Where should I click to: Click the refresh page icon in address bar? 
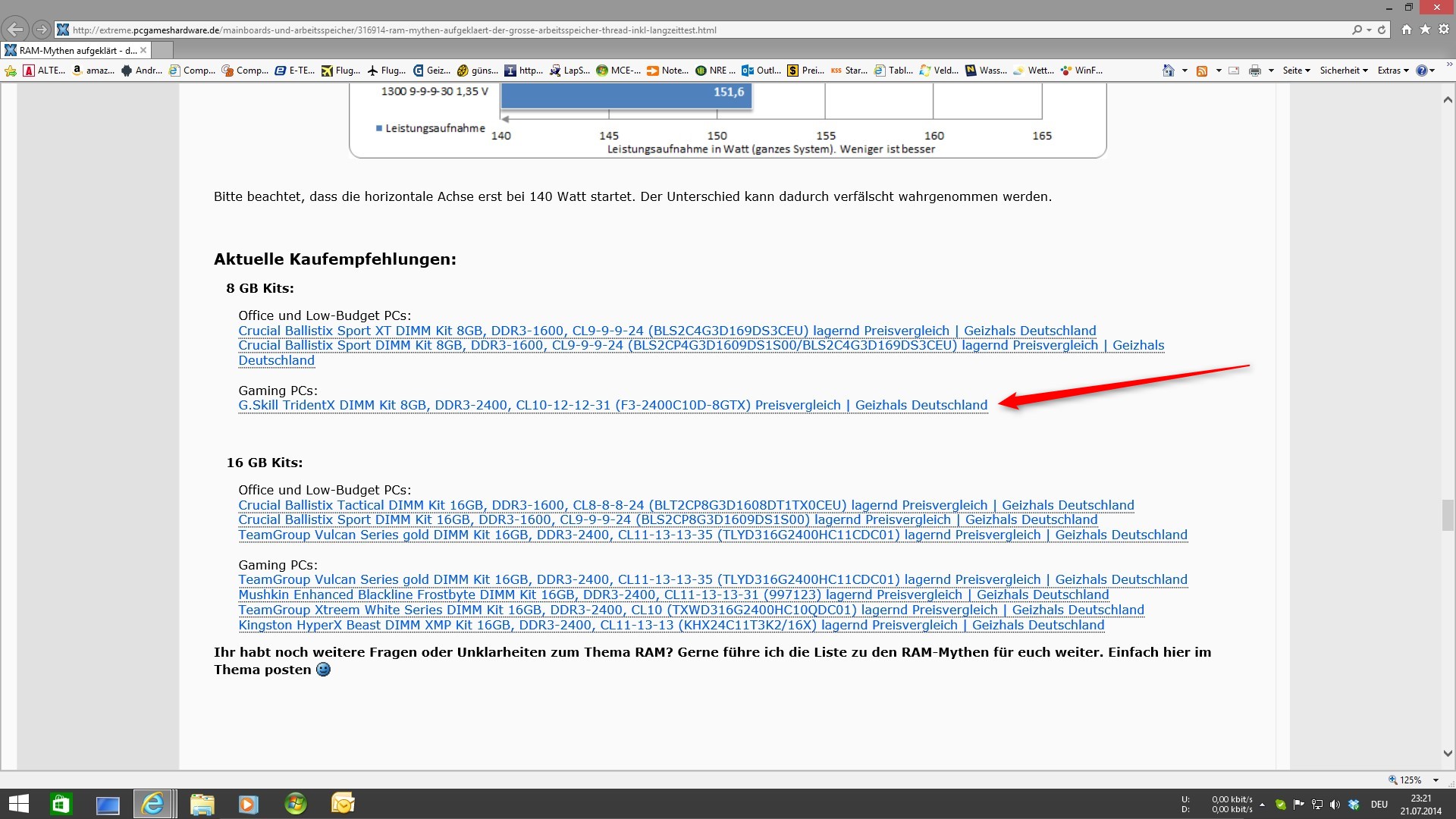pyautogui.click(x=1382, y=30)
